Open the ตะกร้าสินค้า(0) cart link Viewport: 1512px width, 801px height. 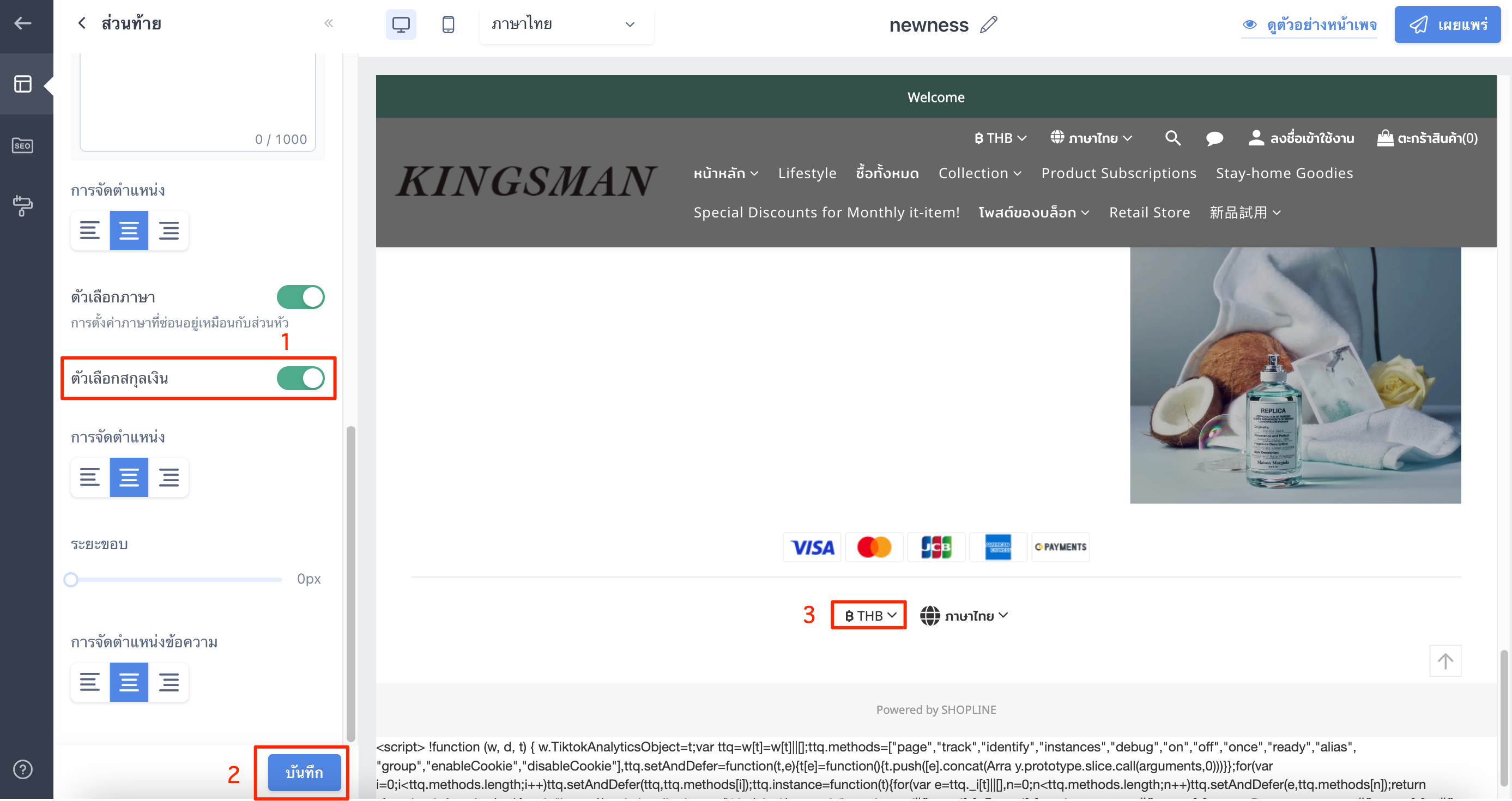[x=1428, y=138]
